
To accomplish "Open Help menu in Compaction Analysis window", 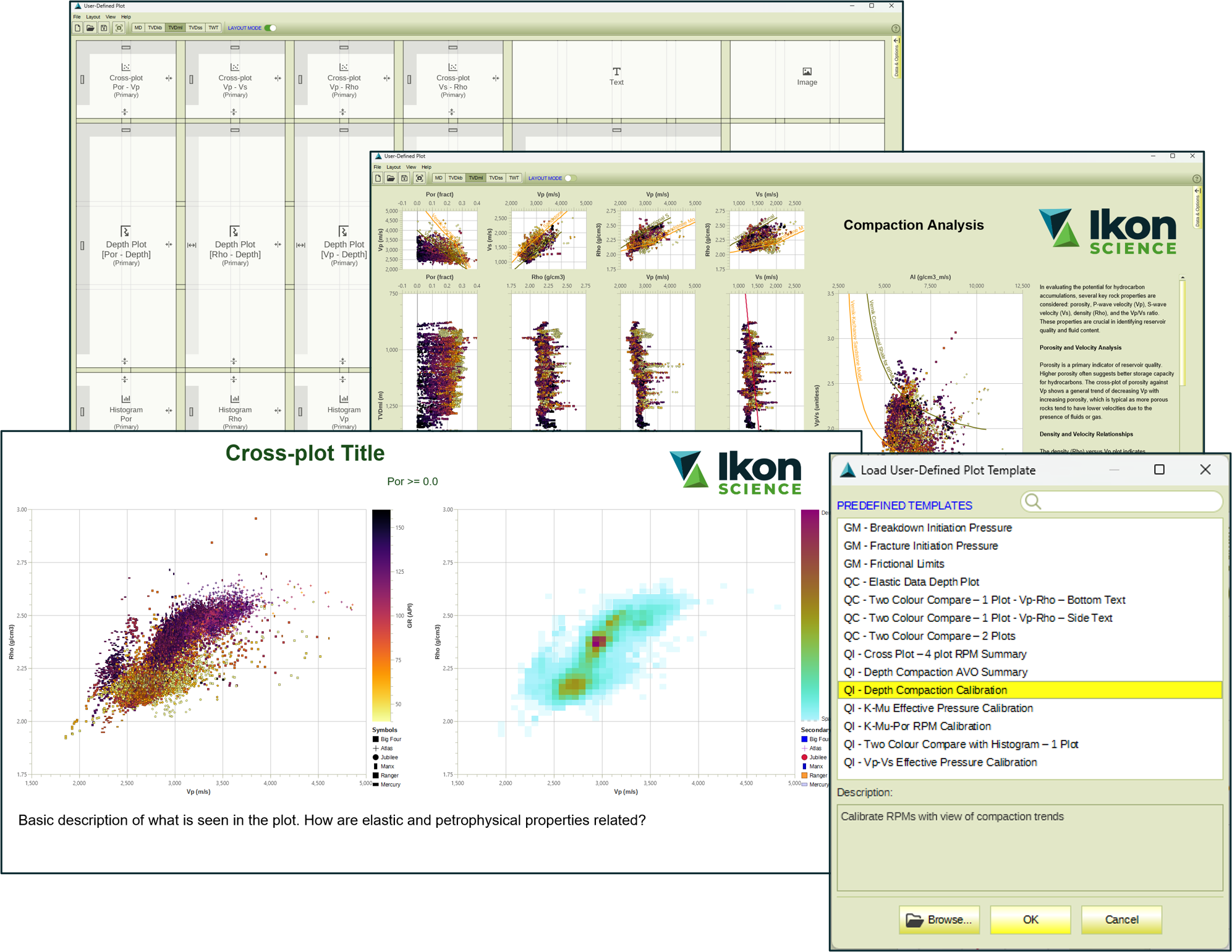I will tap(427, 167).
